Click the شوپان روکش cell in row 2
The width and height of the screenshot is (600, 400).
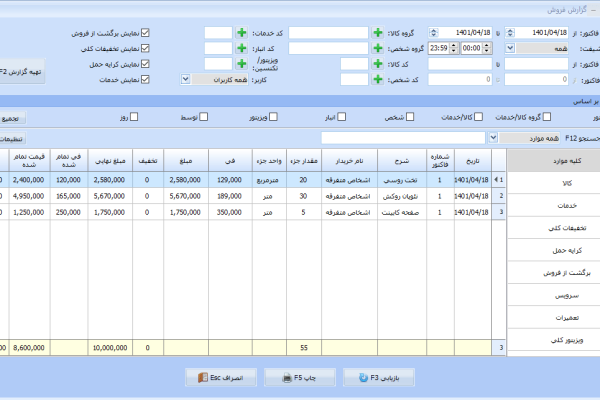pyautogui.click(x=401, y=196)
